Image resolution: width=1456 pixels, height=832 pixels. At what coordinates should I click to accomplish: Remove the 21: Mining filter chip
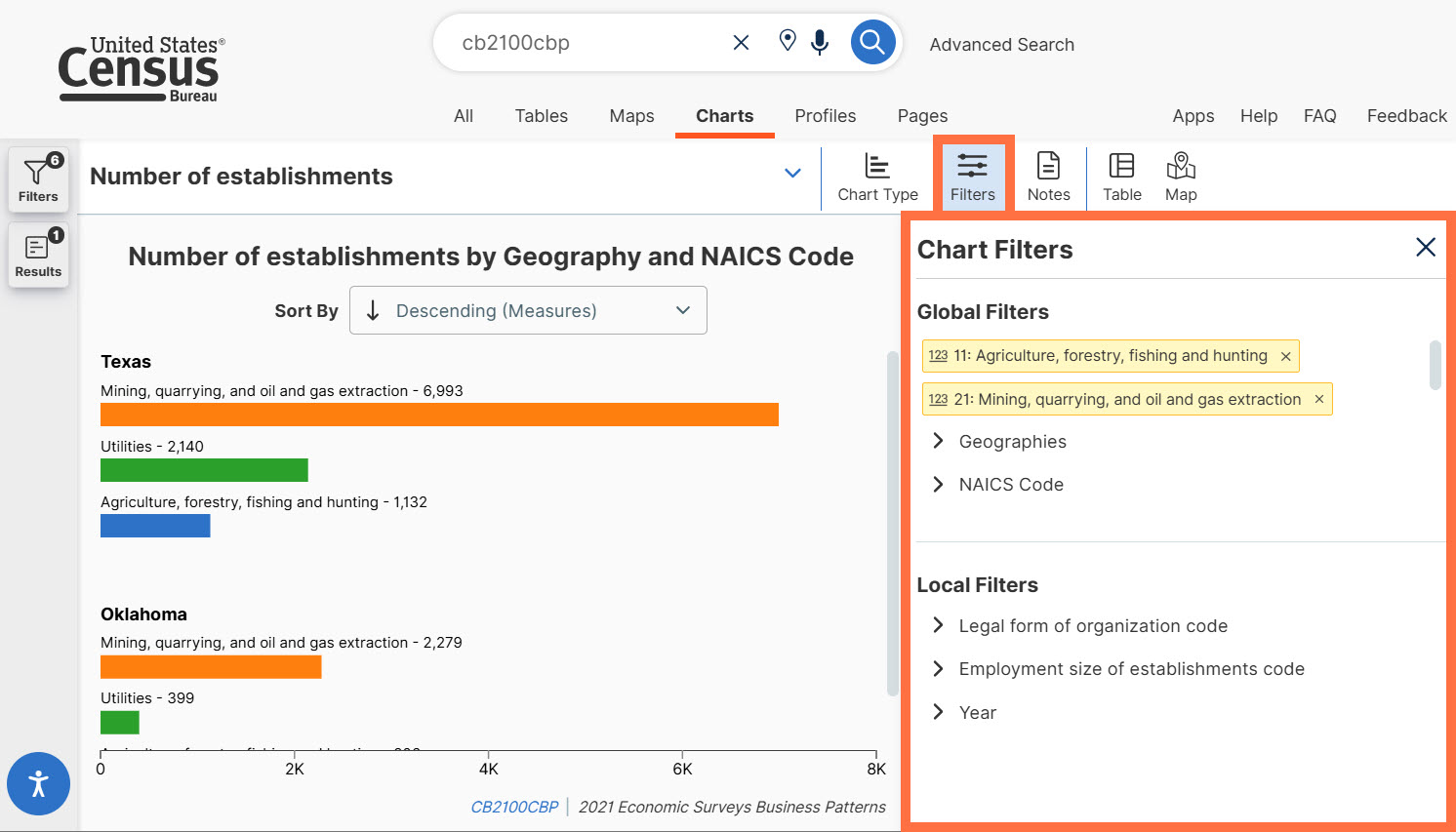pyautogui.click(x=1318, y=399)
